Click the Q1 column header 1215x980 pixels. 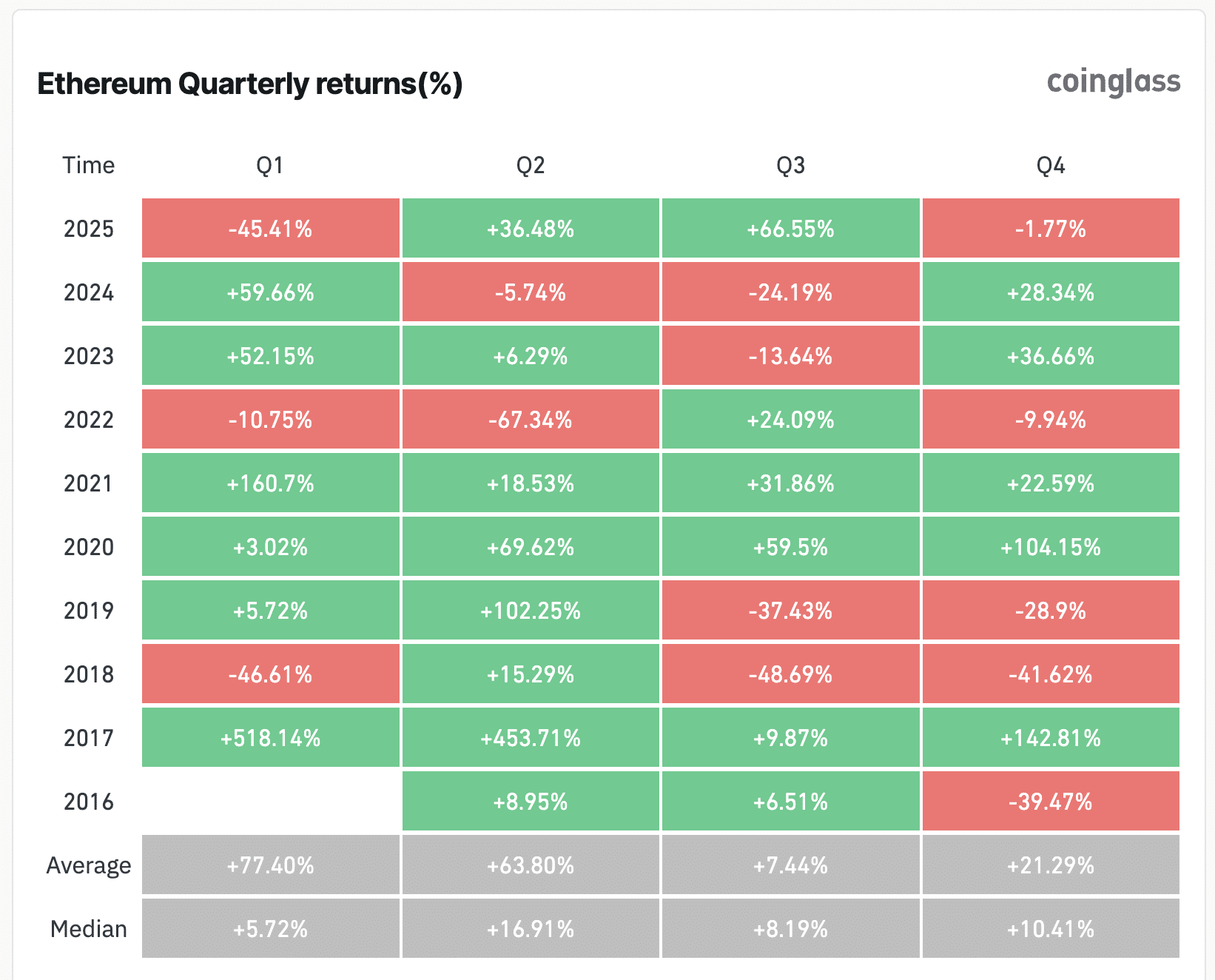click(x=270, y=165)
